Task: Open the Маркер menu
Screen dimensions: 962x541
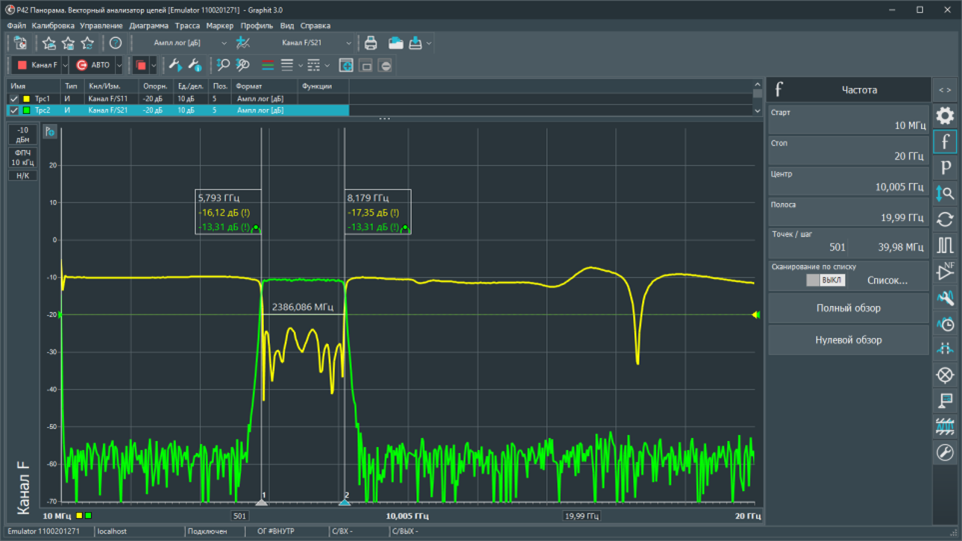Action: [220, 26]
